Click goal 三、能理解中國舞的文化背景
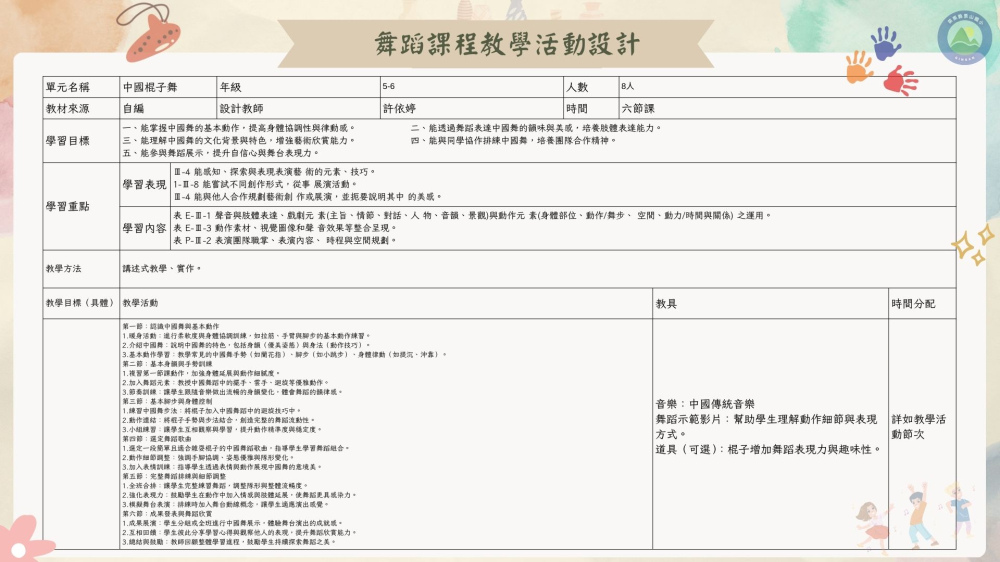The width and height of the screenshot is (1000, 562). [239, 140]
